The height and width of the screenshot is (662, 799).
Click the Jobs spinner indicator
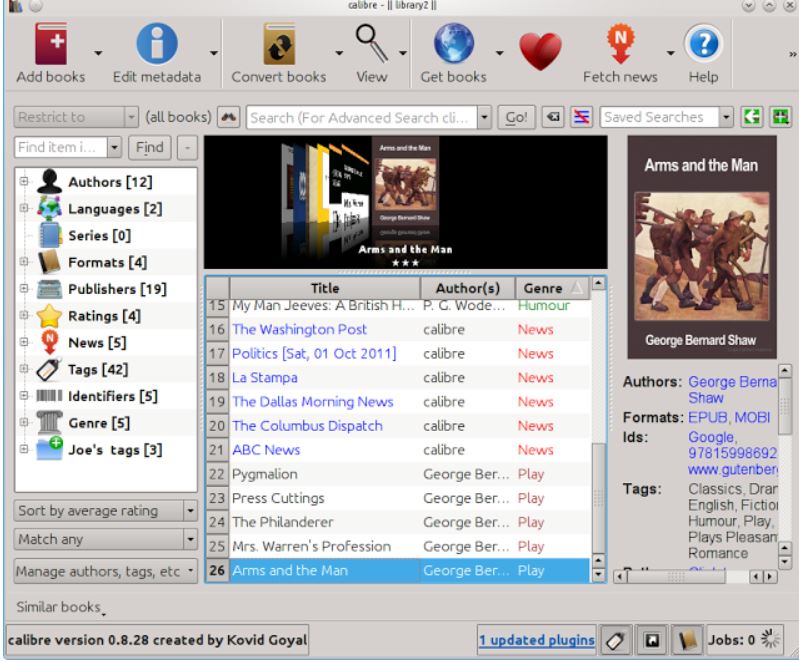pyautogui.click(x=770, y=639)
